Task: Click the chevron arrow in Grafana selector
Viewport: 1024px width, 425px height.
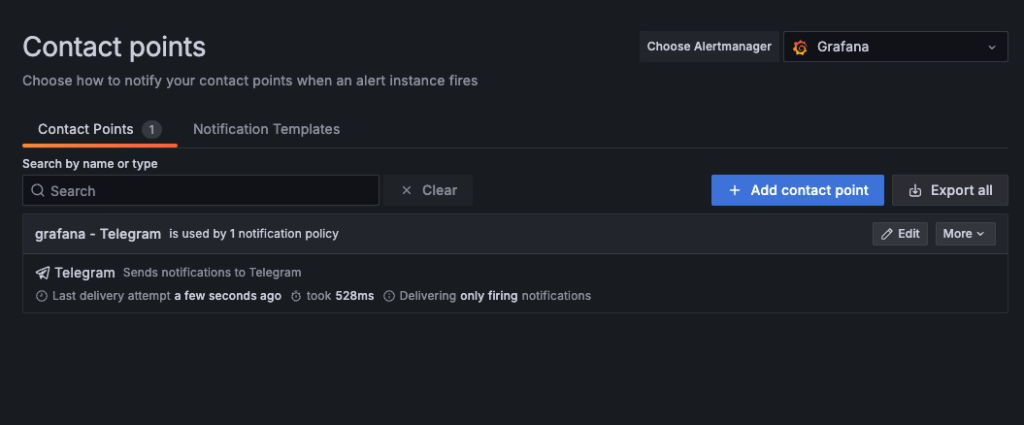Action: coord(992,48)
